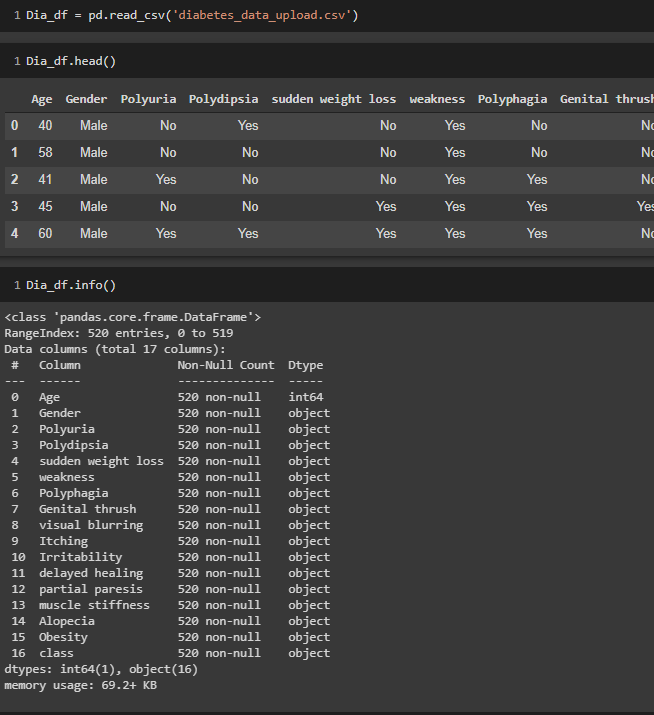Image resolution: width=654 pixels, height=715 pixels.
Task: Select age value 60 in table
Action: (45, 233)
